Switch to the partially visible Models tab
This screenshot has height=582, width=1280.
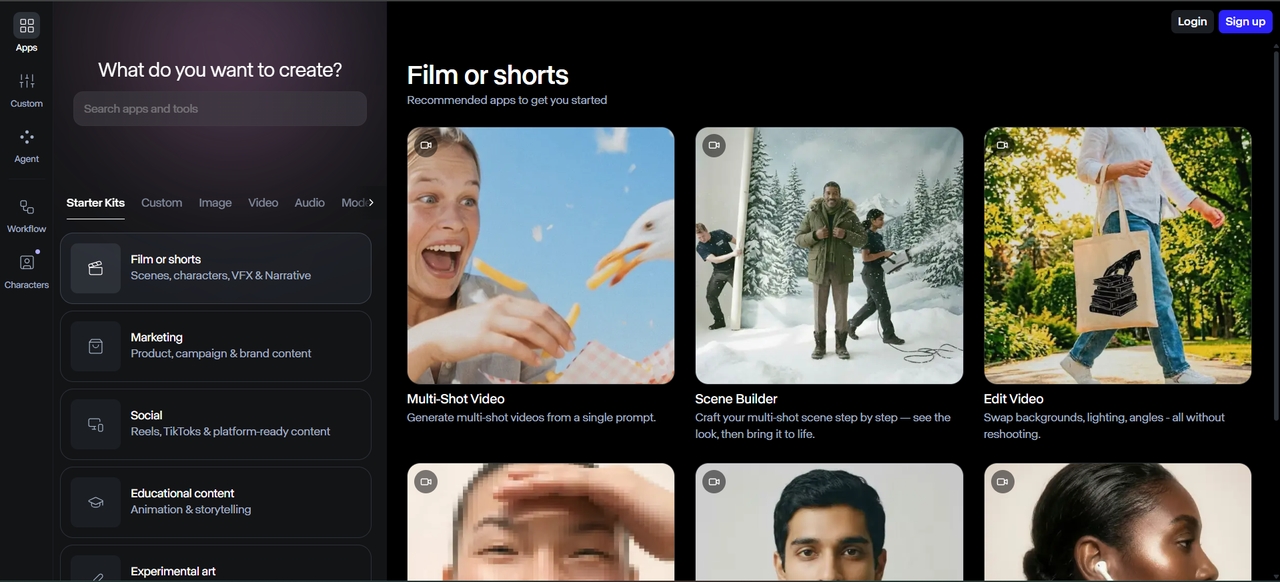click(353, 203)
